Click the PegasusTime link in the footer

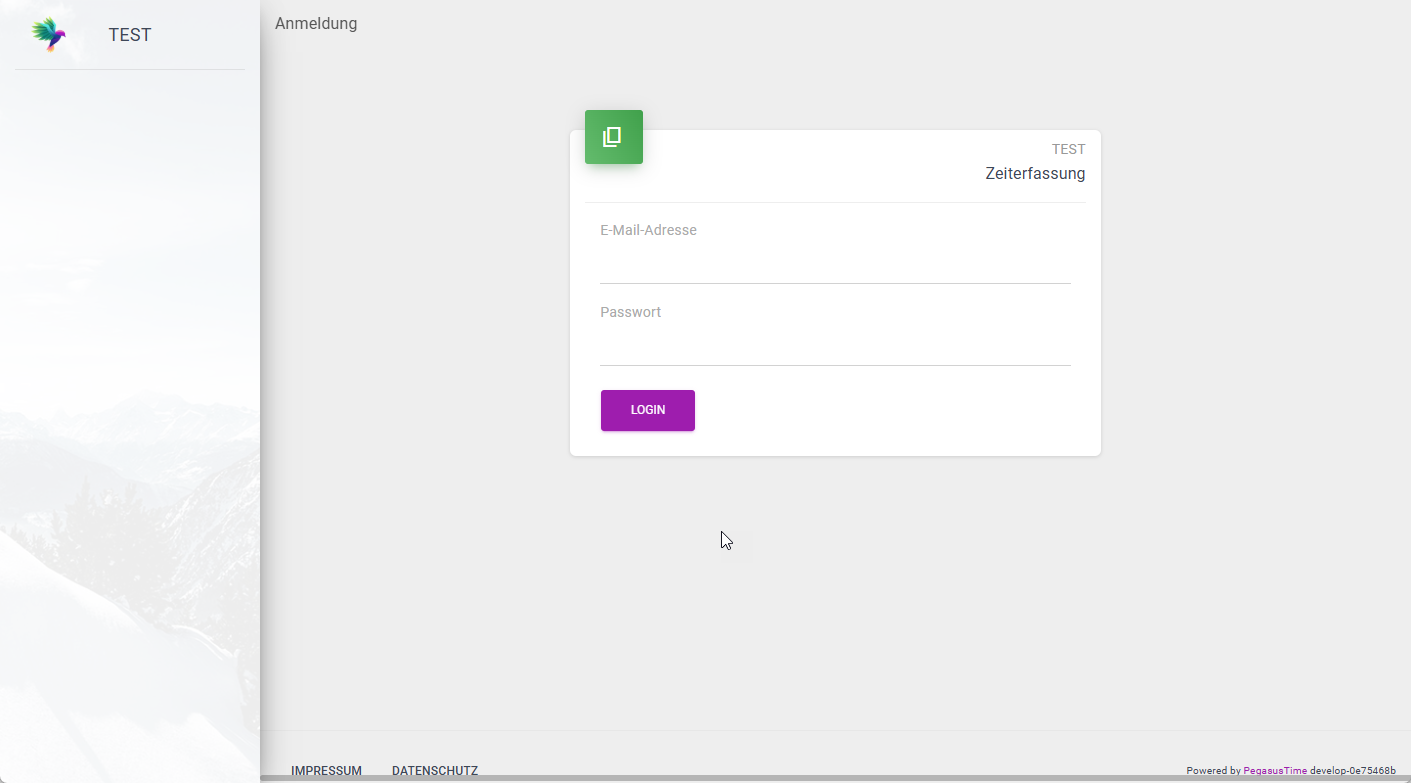1274,770
